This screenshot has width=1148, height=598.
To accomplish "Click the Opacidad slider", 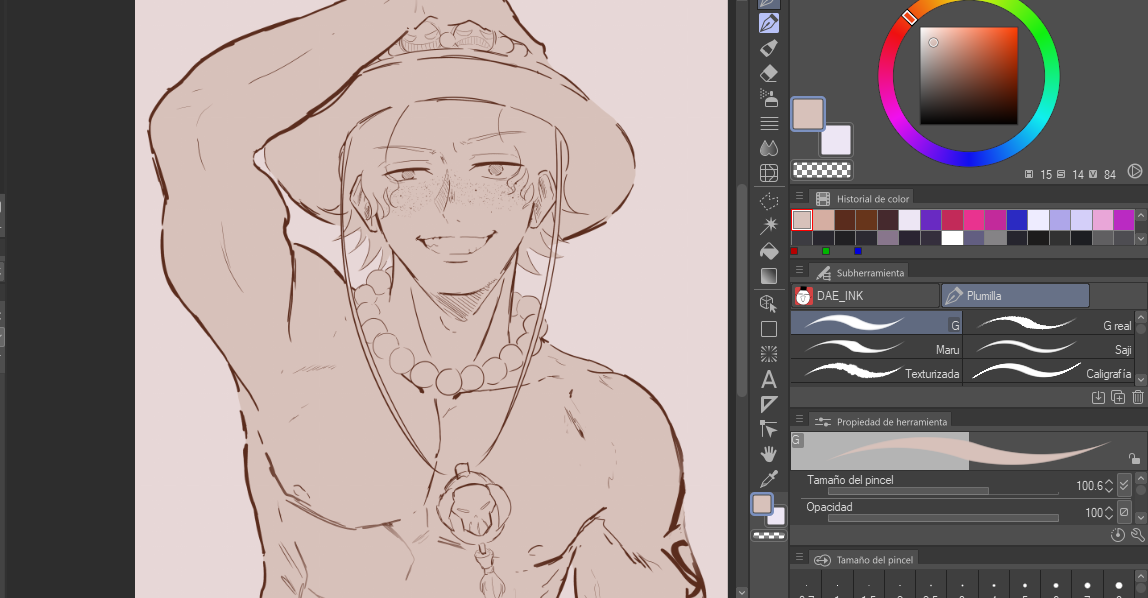I will [x=943, y=517].
